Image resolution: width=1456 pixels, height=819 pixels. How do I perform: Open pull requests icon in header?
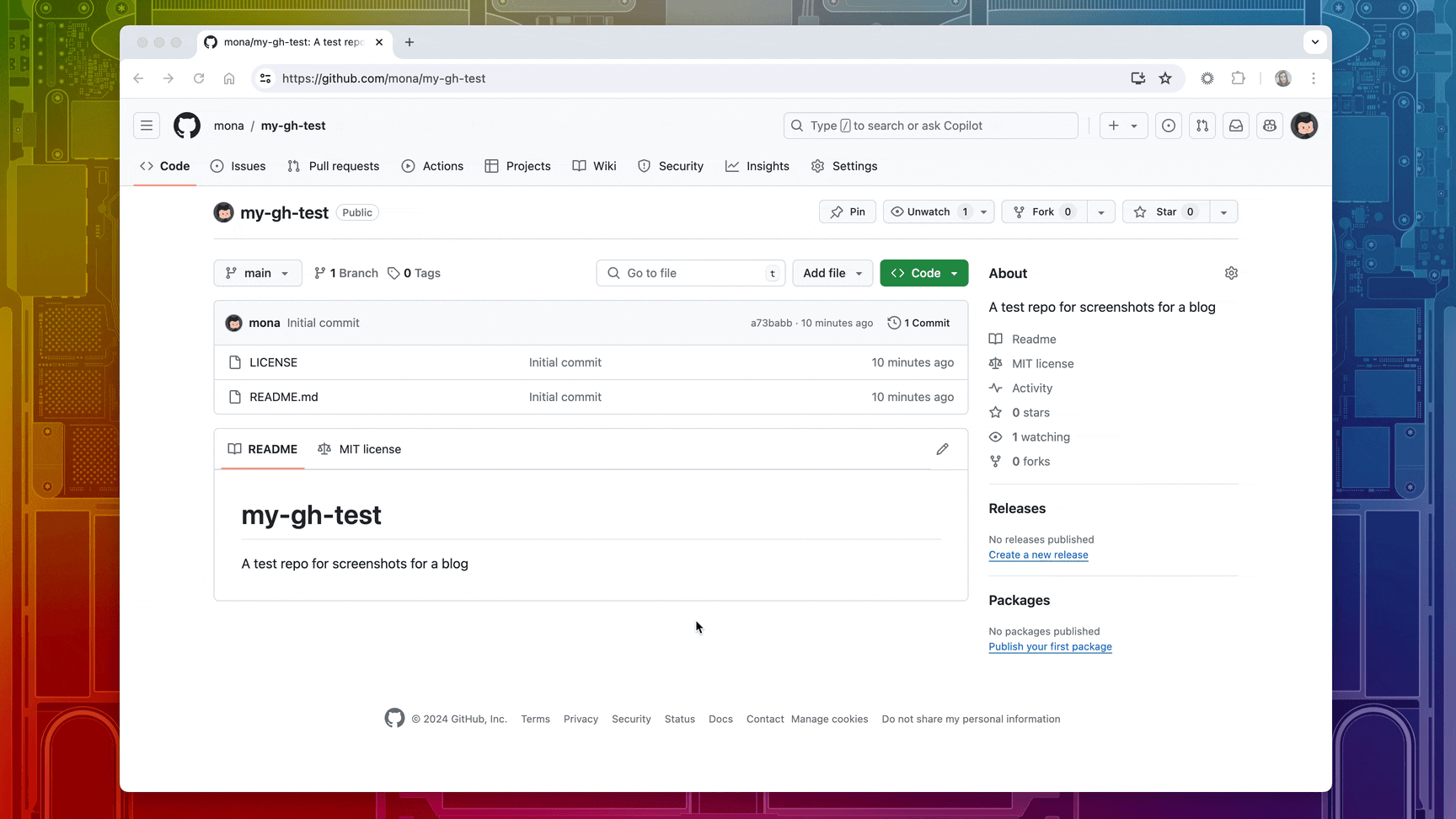(1202, 126)
